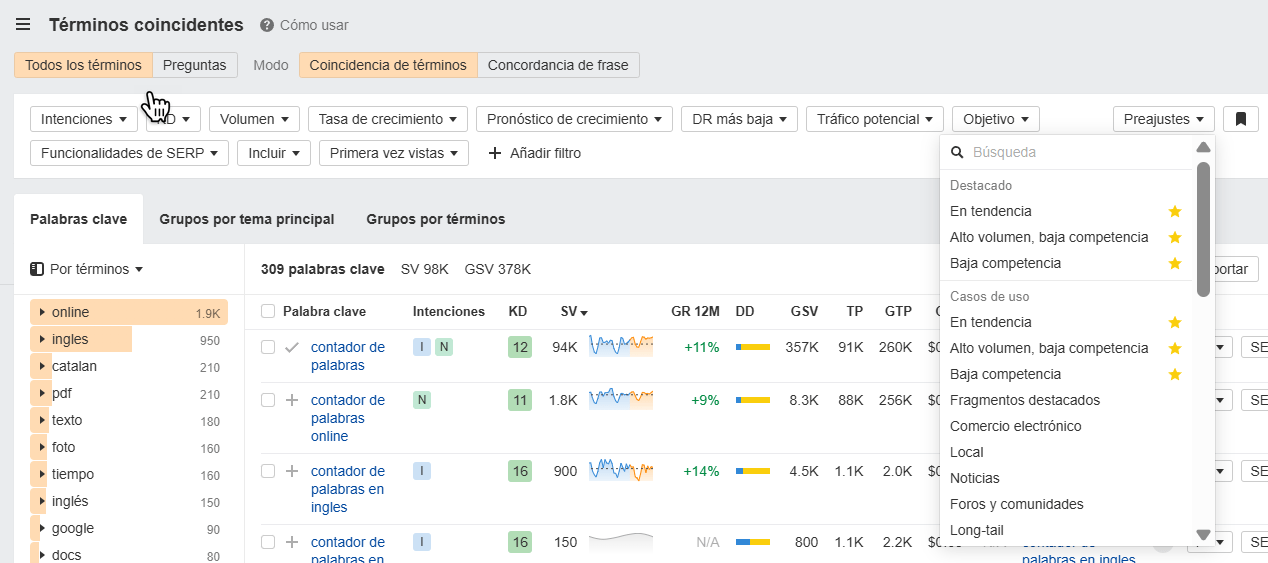Image resolution: width=1268 pixels, height=563 pixels.
Task: Click the plus icon beside Añadir filtro
Action: (x=494, y=153)
